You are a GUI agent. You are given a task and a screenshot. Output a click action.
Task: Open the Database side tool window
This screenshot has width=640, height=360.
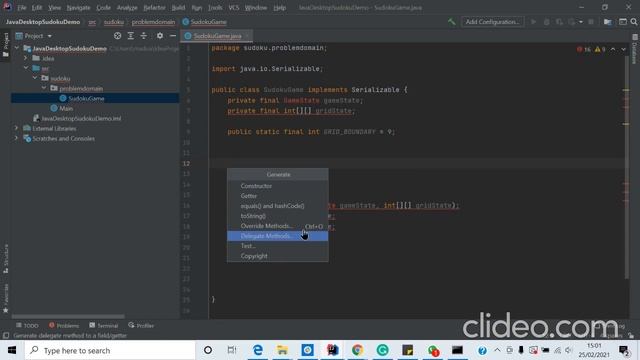click(635, 50)
